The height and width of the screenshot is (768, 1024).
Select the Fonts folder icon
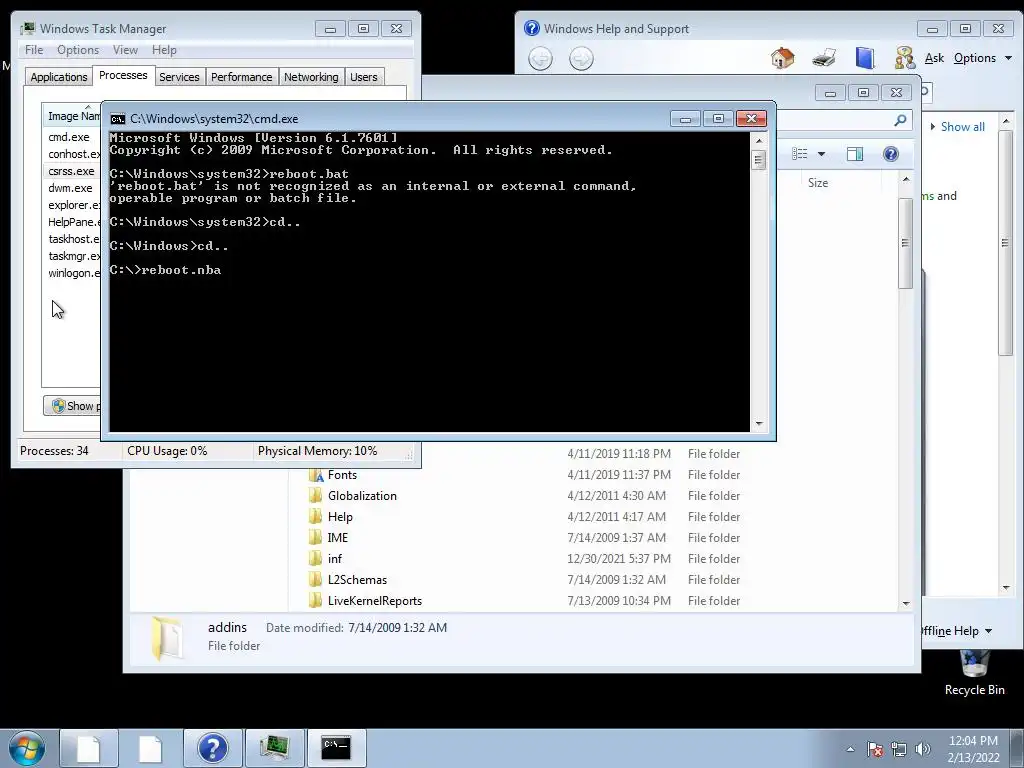point(316,475)
